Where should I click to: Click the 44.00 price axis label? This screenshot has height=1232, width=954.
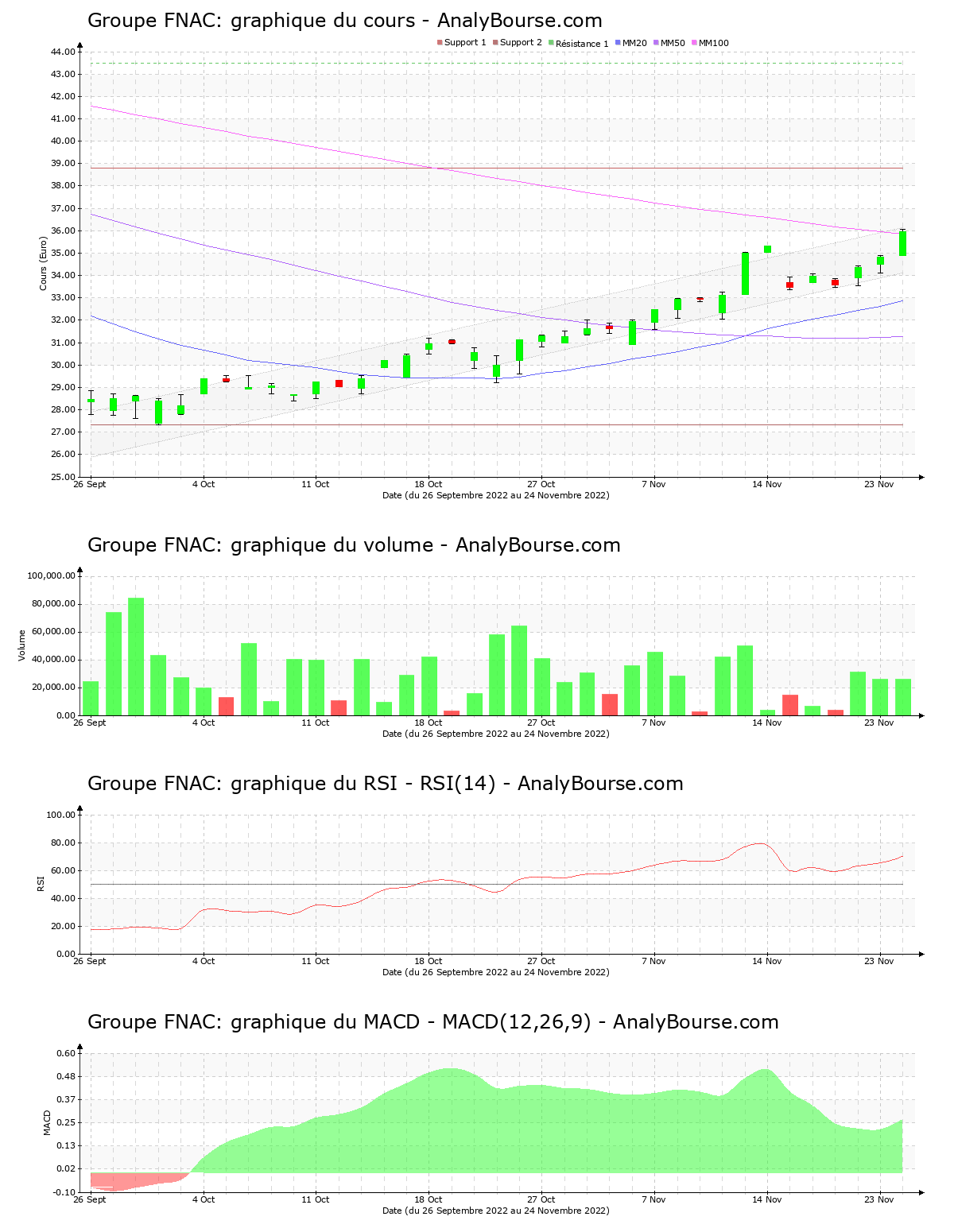63,52
